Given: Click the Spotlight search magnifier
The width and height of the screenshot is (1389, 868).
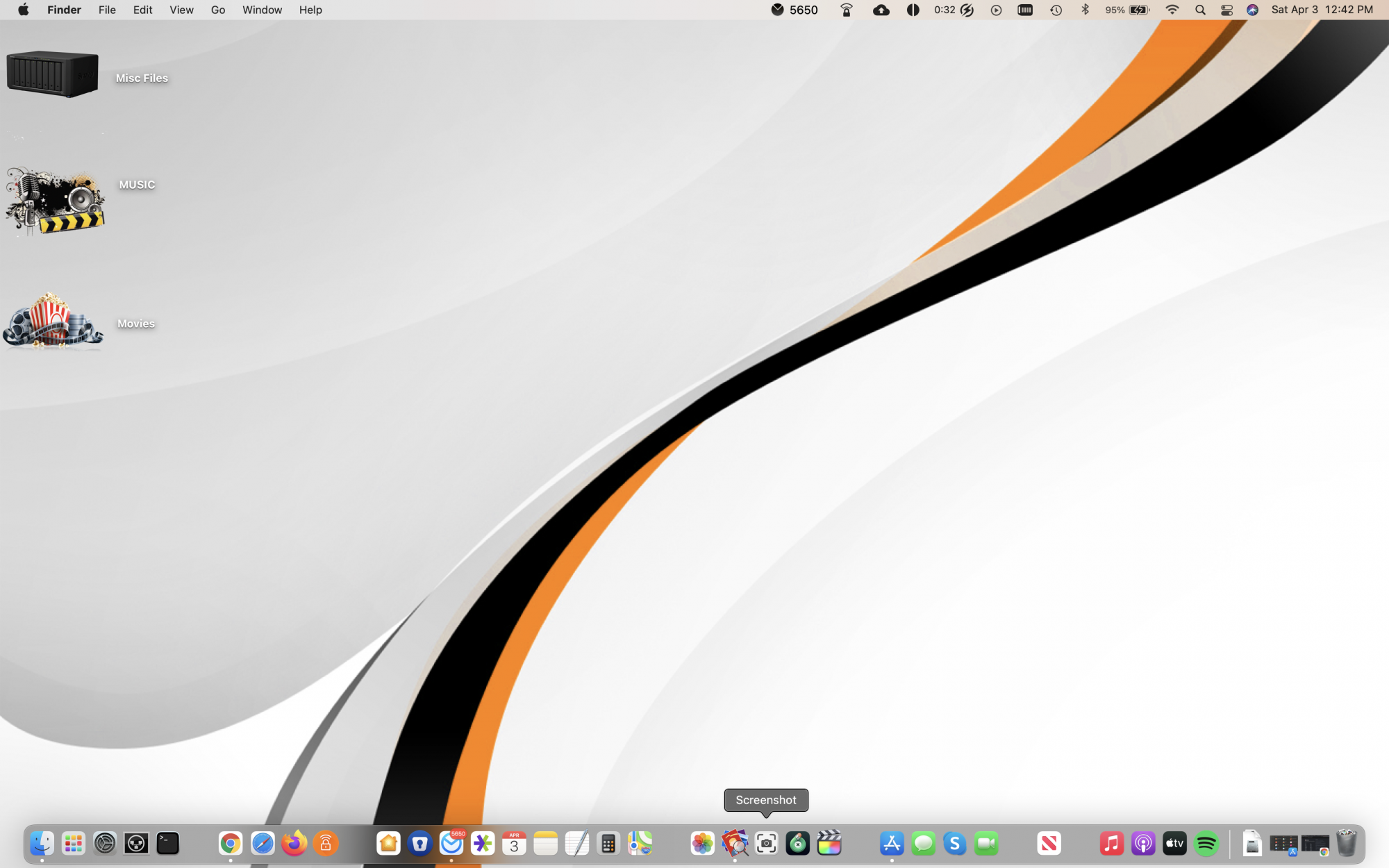Looking at the screenshot, I should point(1200,10).
